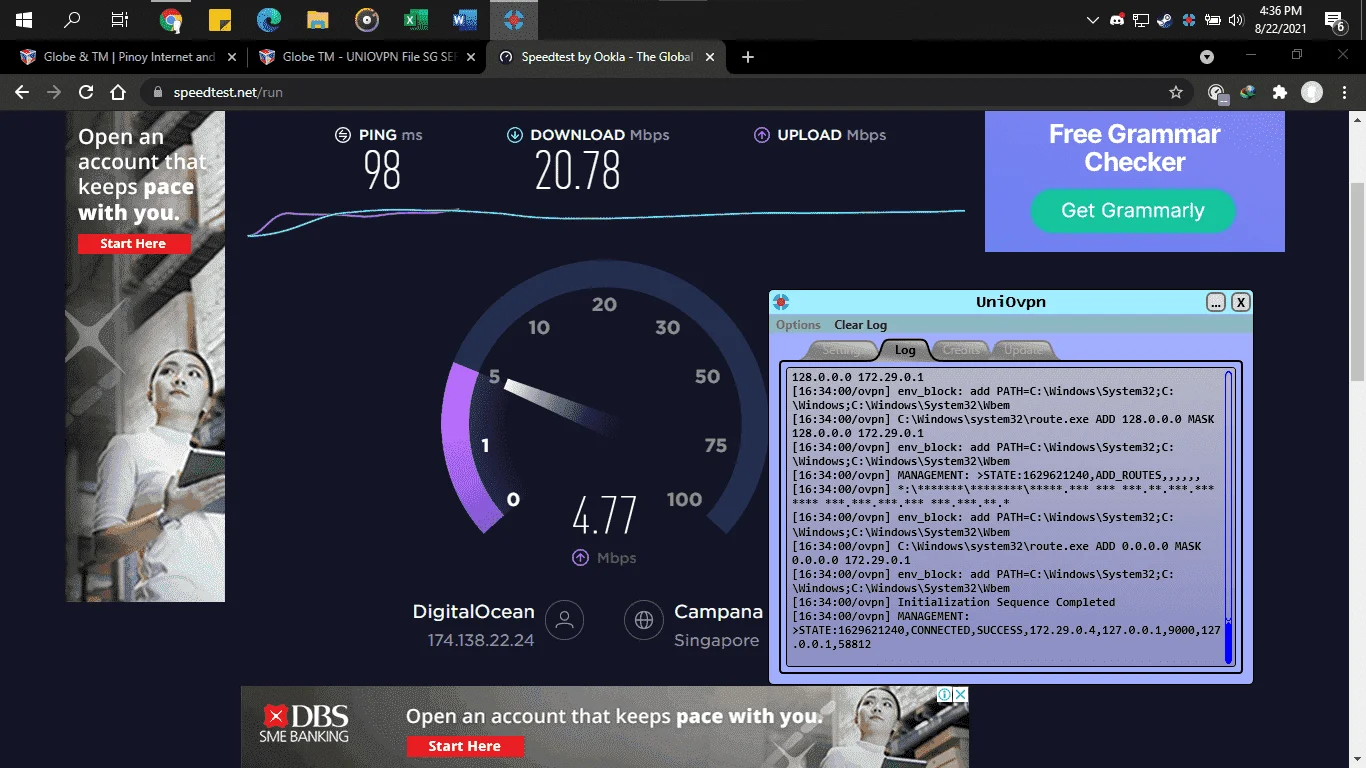Go to Chrome home page
Image resolution: width=1366 pixels, height=768 pixels.
118,92
